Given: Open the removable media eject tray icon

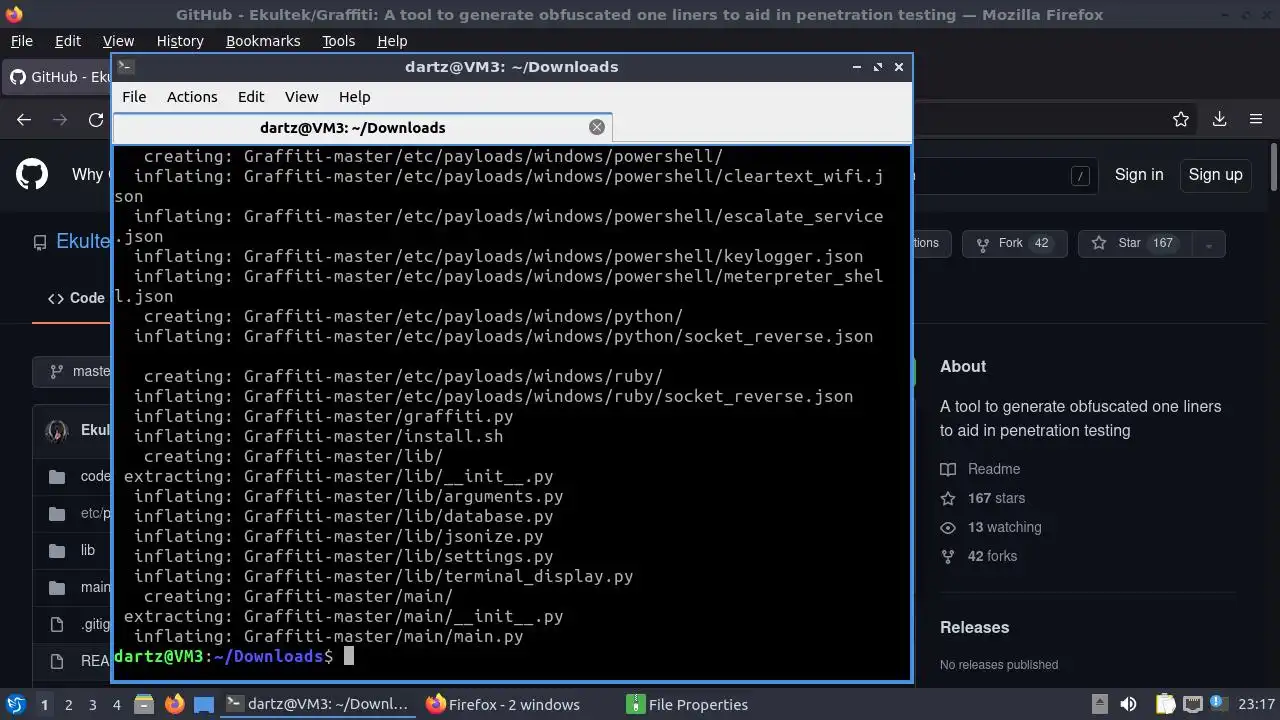Looking at the screenshot, I should click(x=1100, y=705).
